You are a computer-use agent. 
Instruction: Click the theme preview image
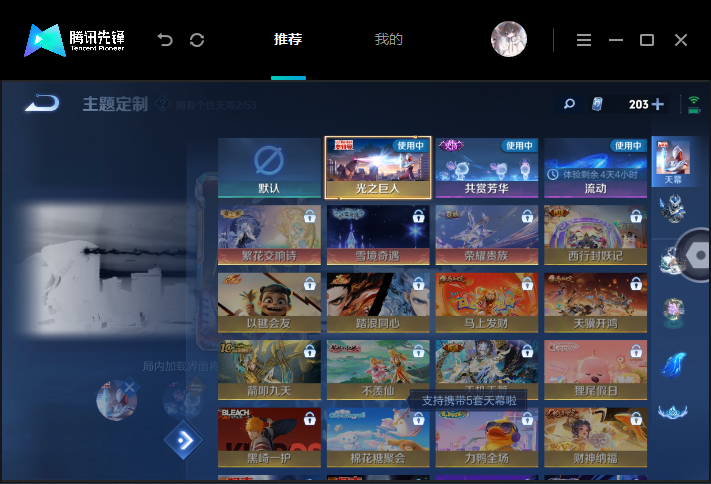[109, 268]
